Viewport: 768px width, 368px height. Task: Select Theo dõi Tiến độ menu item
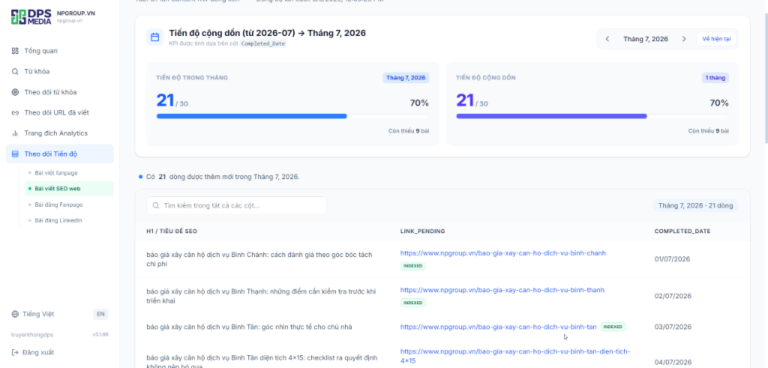coord(60,154)
